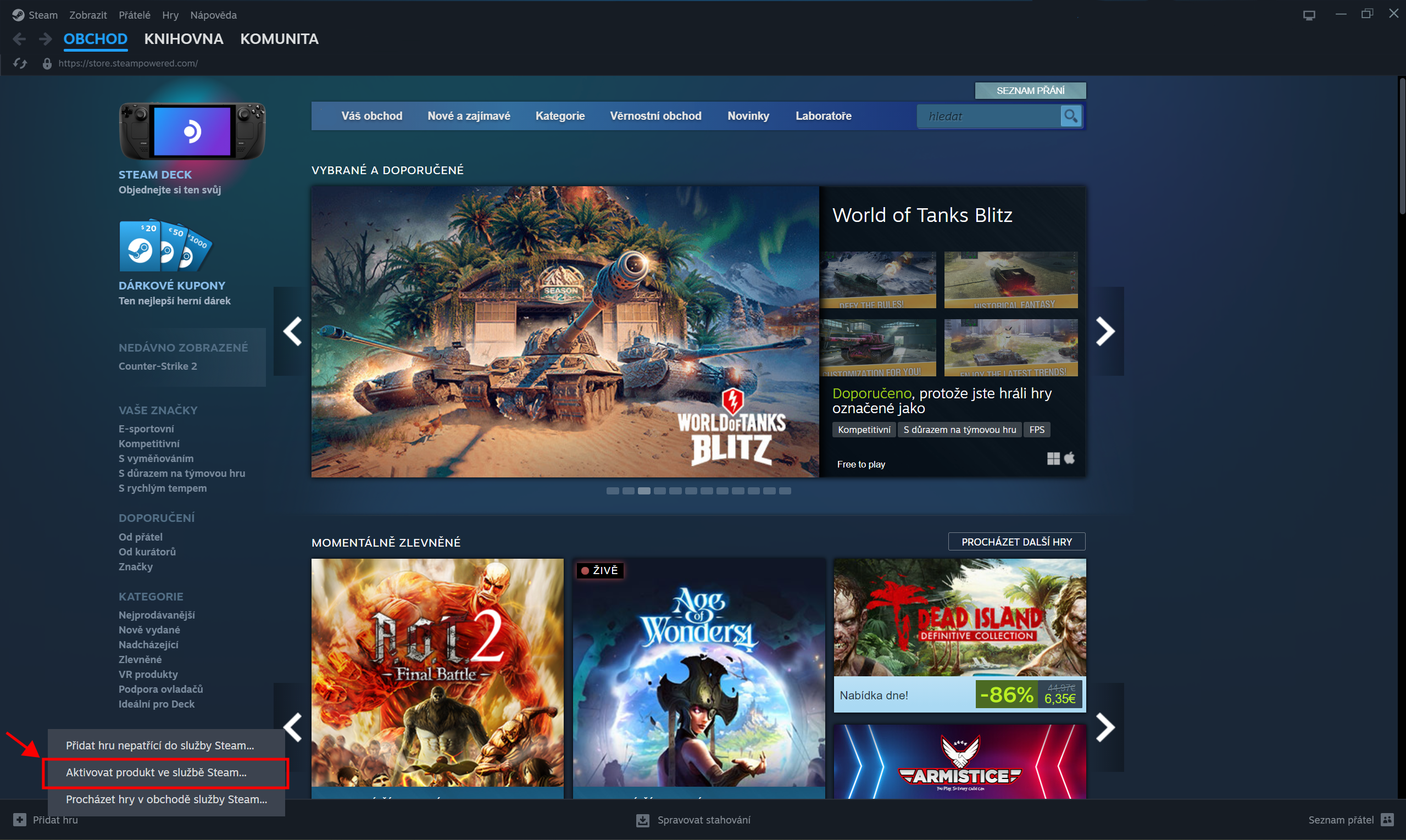Open the Od kurátorů recommendations link
This screenshot has height=840, width=1406.
(x=147, y=552)
